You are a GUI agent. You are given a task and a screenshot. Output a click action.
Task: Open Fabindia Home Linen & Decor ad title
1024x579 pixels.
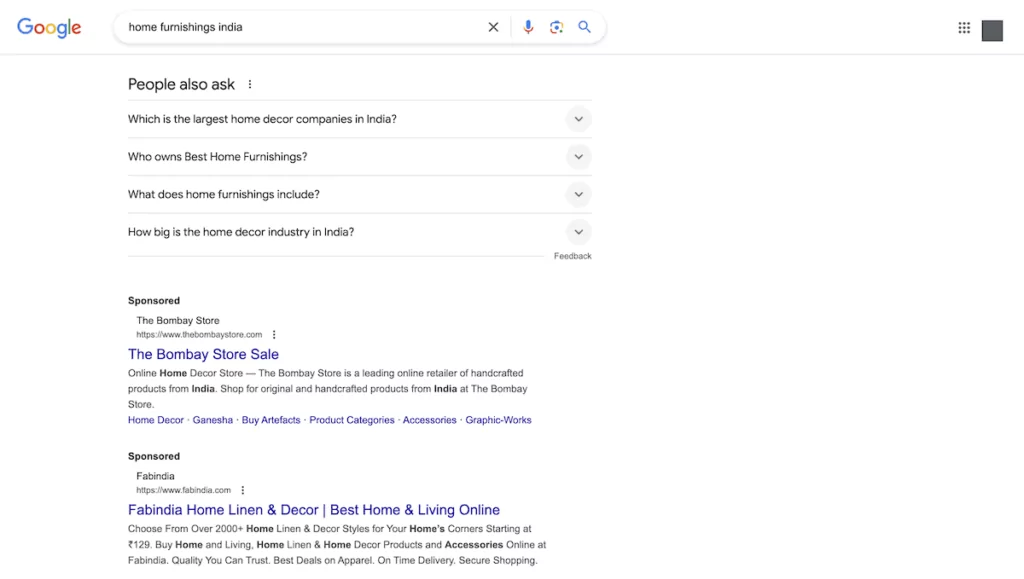[313, 509]
